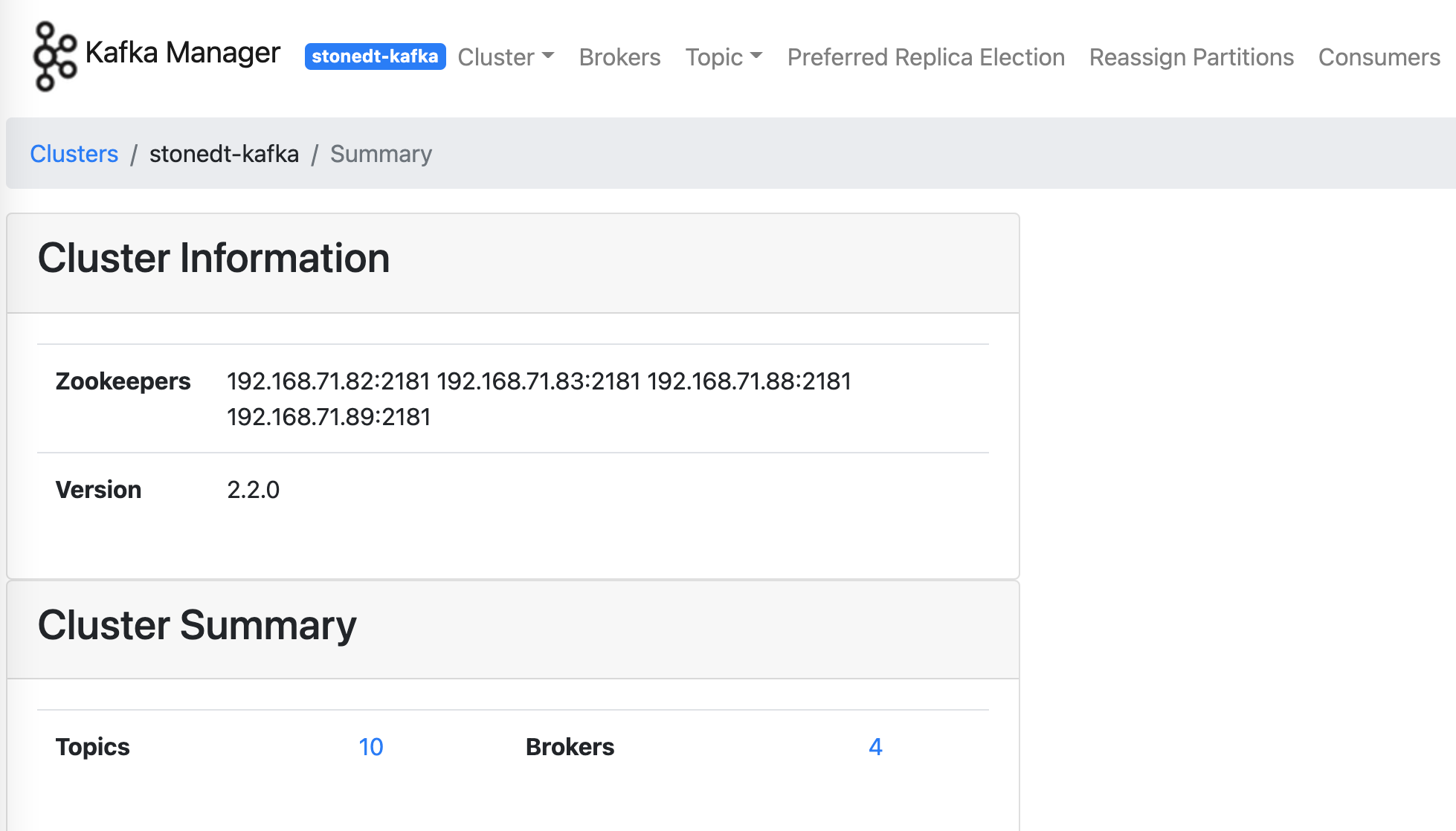Viewport: 1456px width, 831px height.
Task: Open the Kafka Manager home title link
Action: (182, 53)
